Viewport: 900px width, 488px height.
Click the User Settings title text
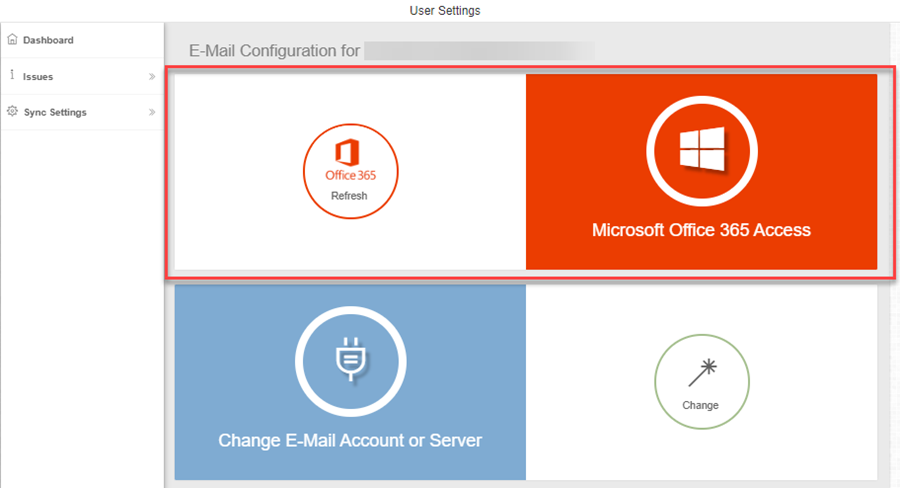[445, 10]
